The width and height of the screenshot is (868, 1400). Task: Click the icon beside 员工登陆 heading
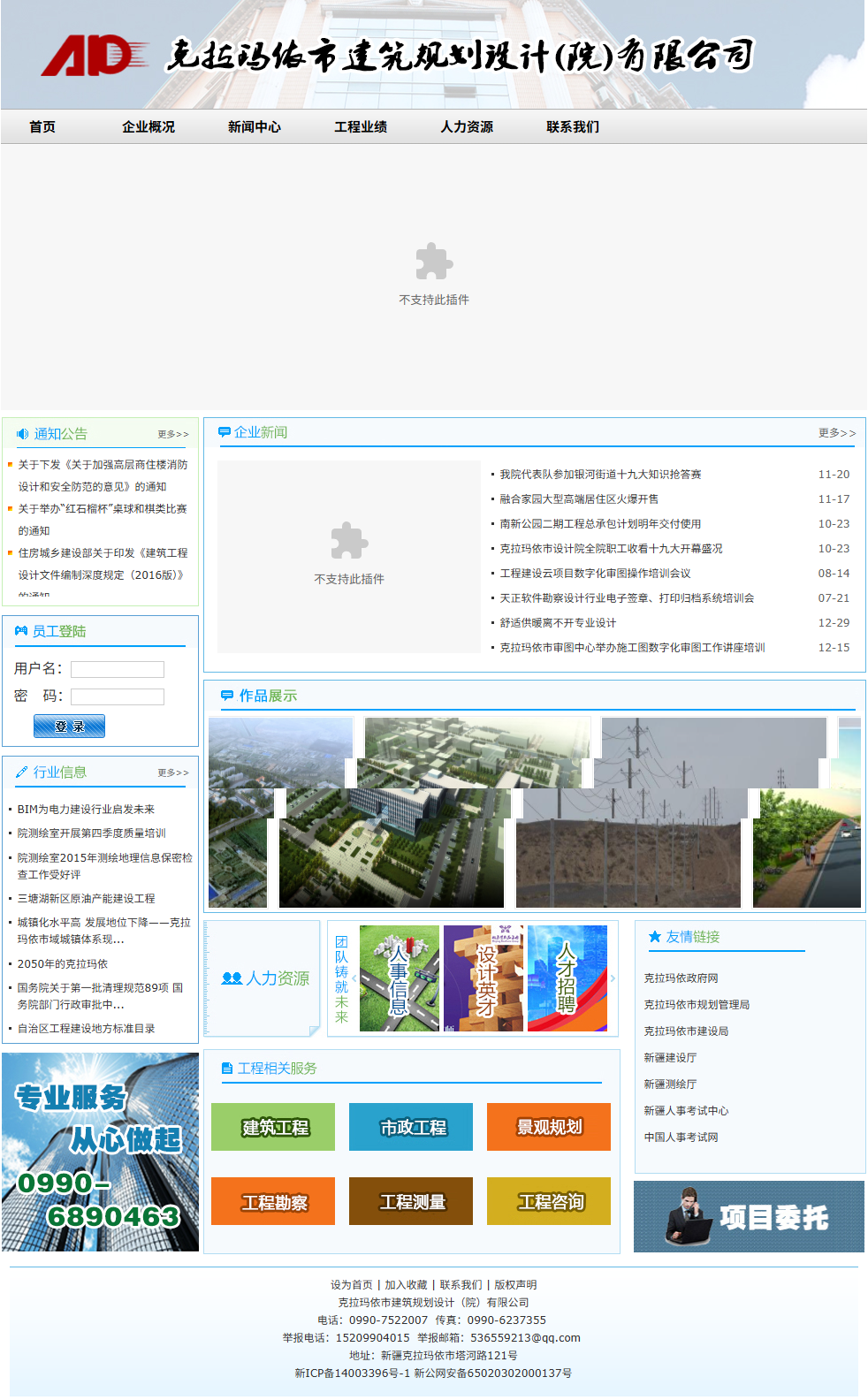coord(21,631)
